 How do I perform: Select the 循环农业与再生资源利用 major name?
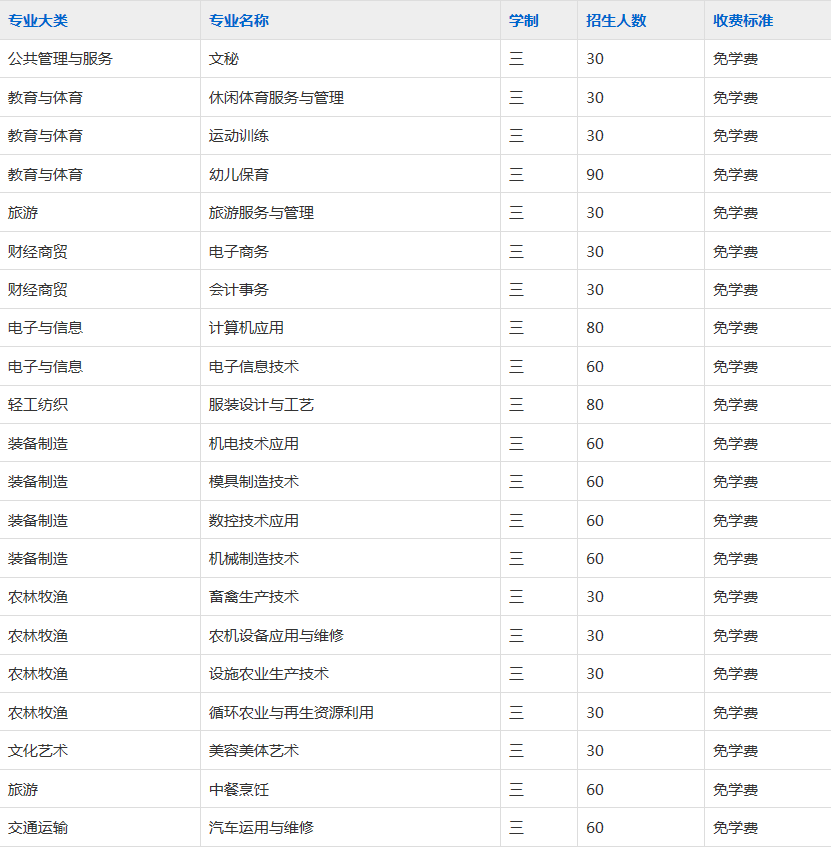(291, 712)
